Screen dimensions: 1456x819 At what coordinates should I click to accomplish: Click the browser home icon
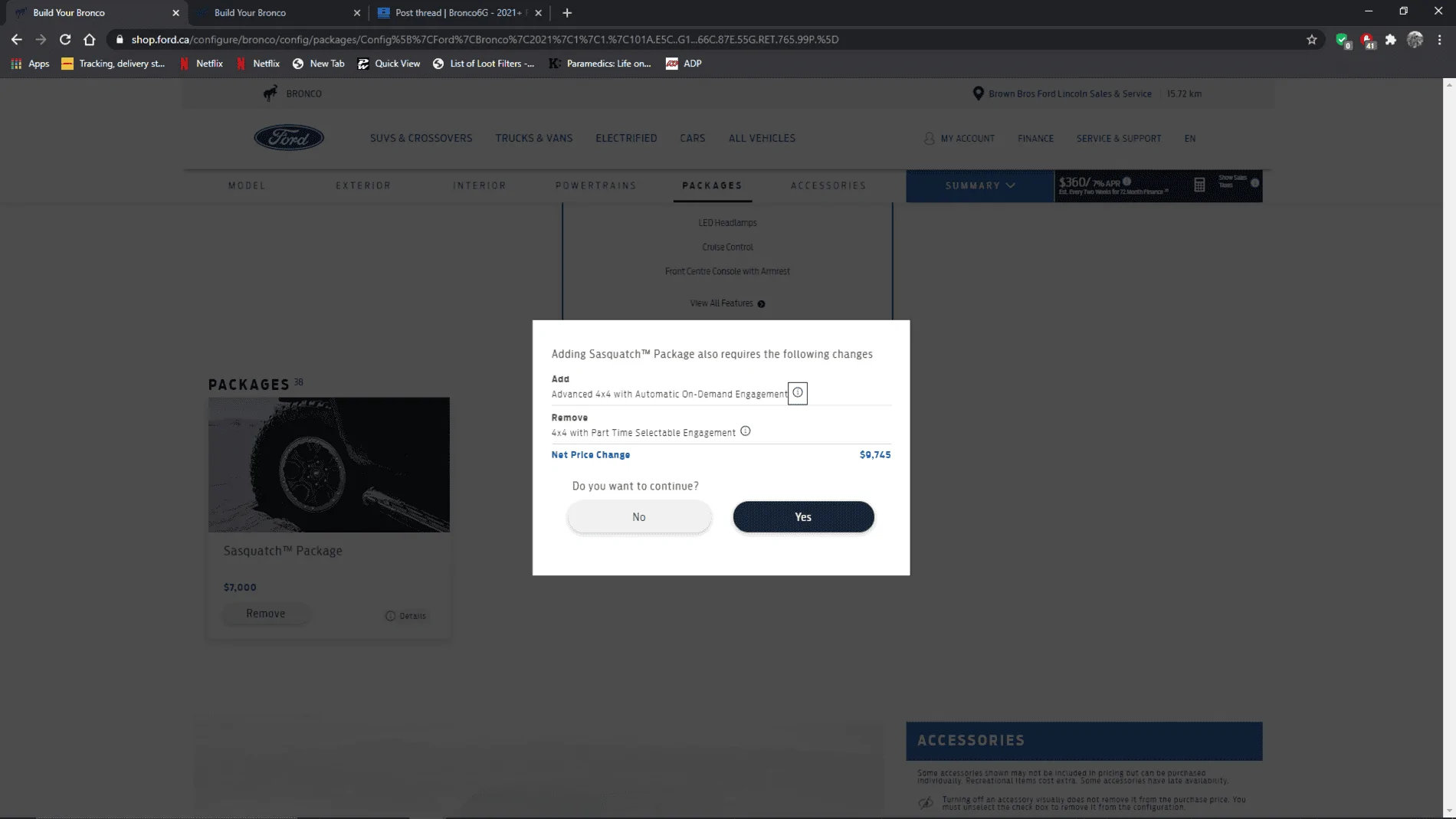[x=90, y=39]
